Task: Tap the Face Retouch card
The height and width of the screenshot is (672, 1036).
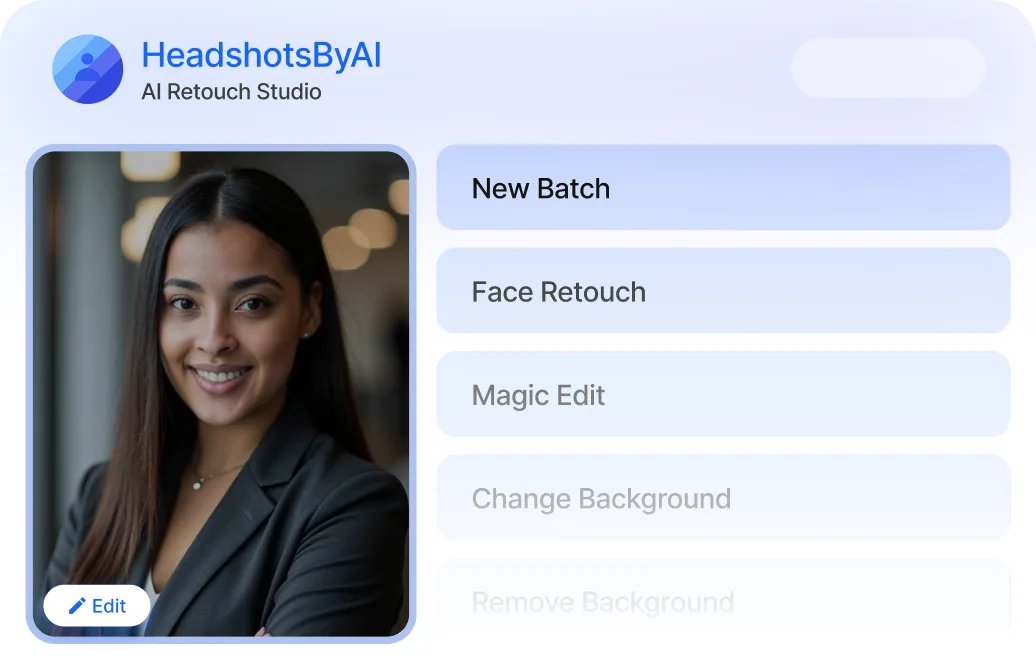Action: 723,291
